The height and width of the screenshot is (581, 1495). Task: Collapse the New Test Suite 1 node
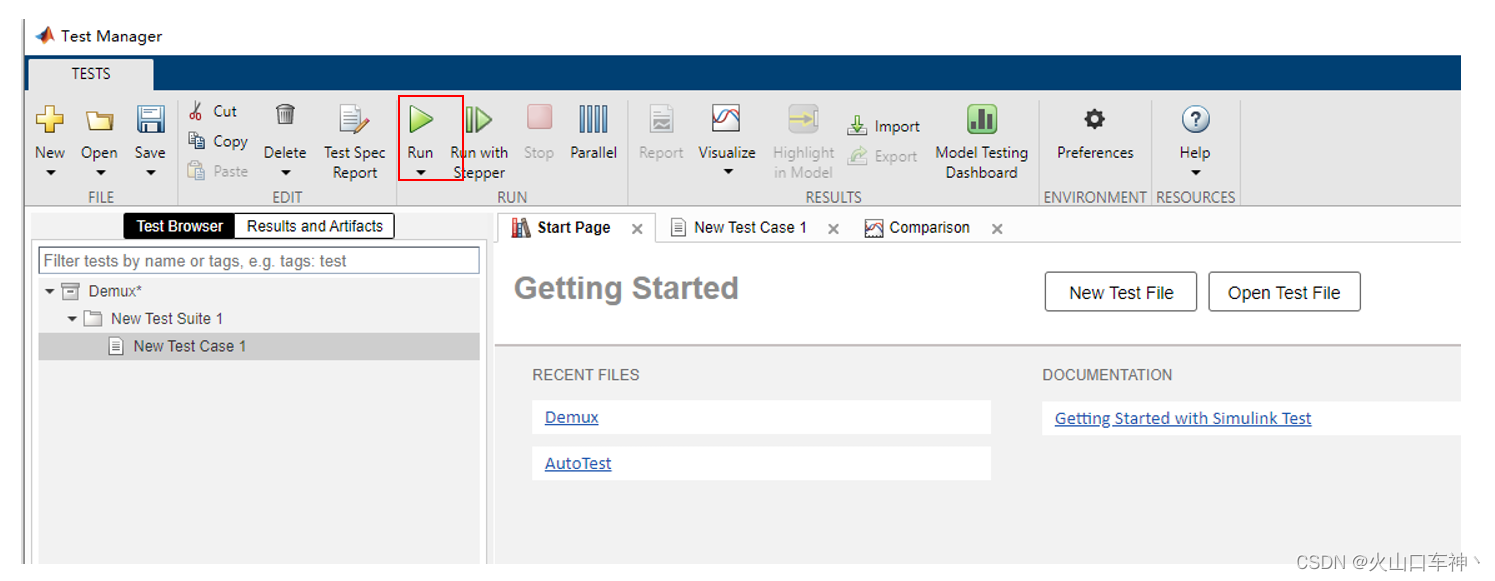tap(72, 319)
